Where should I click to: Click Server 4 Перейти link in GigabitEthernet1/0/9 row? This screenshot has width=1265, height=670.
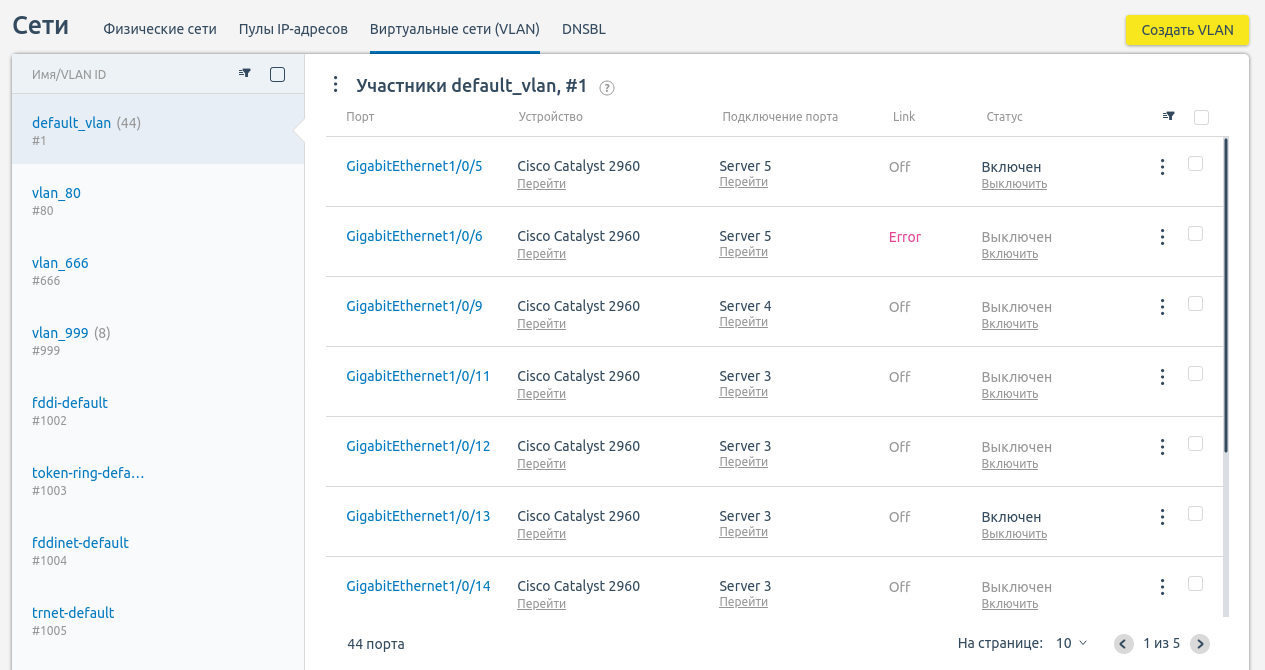click(x=743, y=322)
